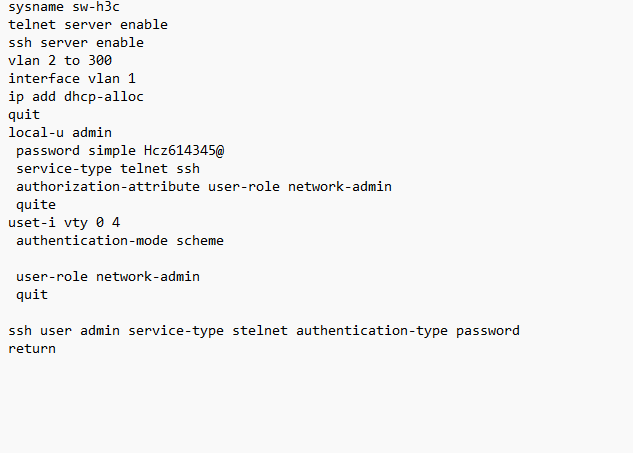
Task: Click the "local-u admin" line
Action: [60, 133]
